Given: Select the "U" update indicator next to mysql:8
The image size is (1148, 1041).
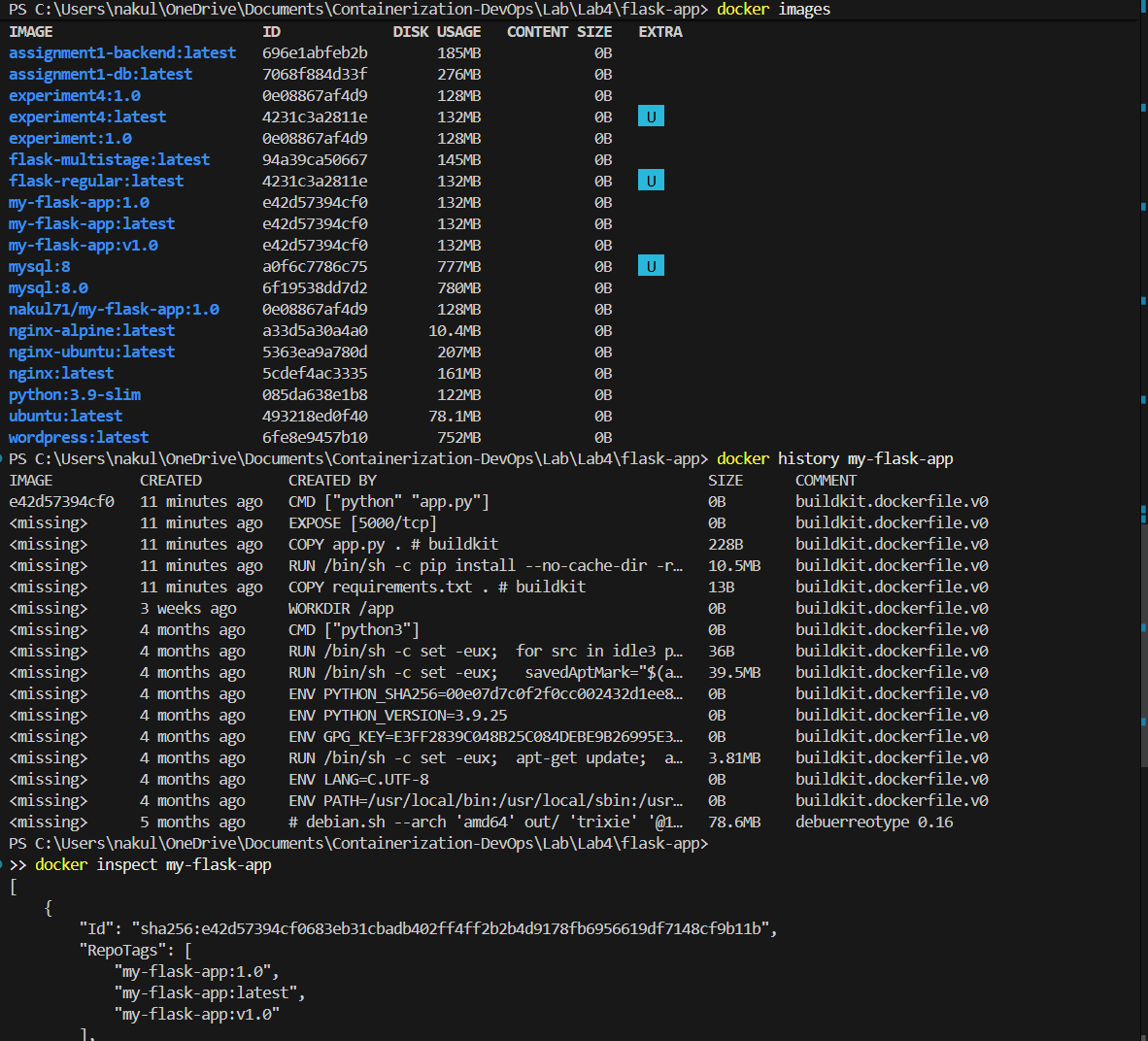Looking at the screenshot, I should [x=651, y=265].
